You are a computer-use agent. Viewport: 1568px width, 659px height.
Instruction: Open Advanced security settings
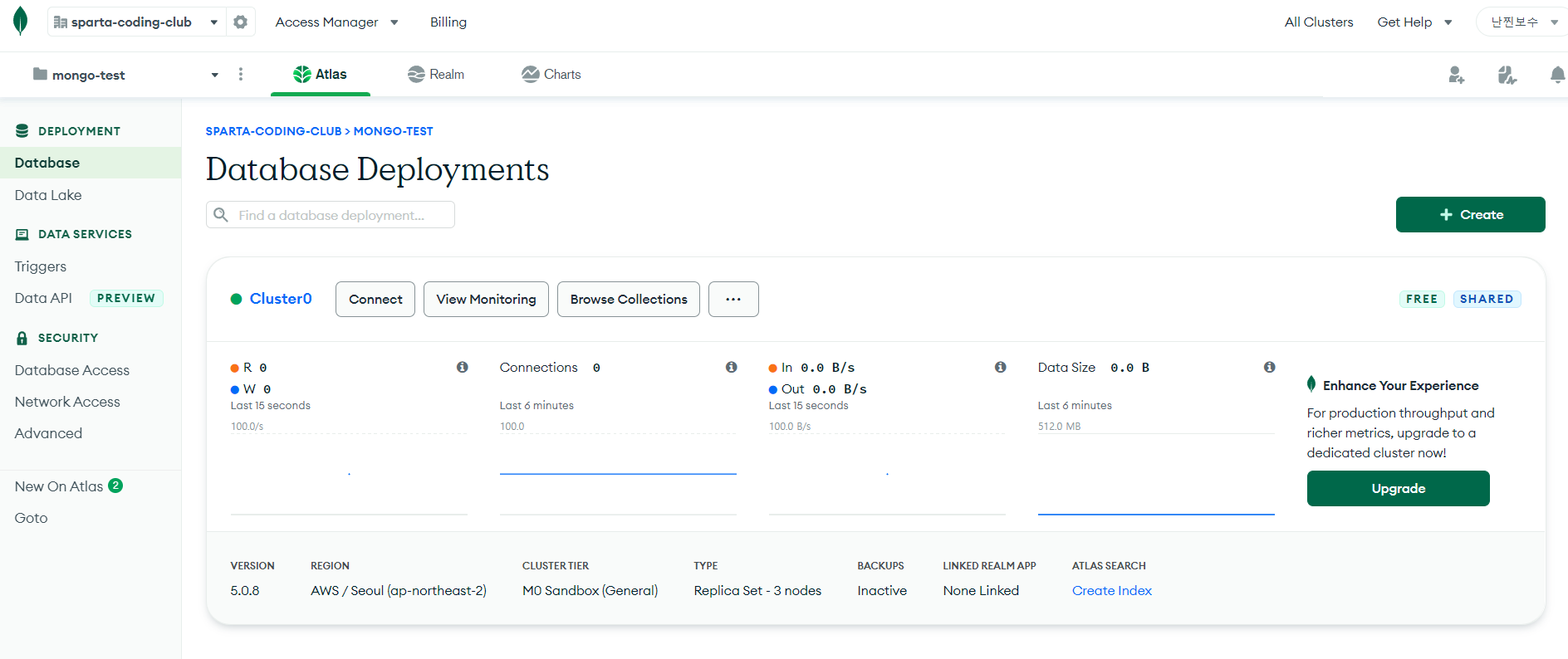48,433
